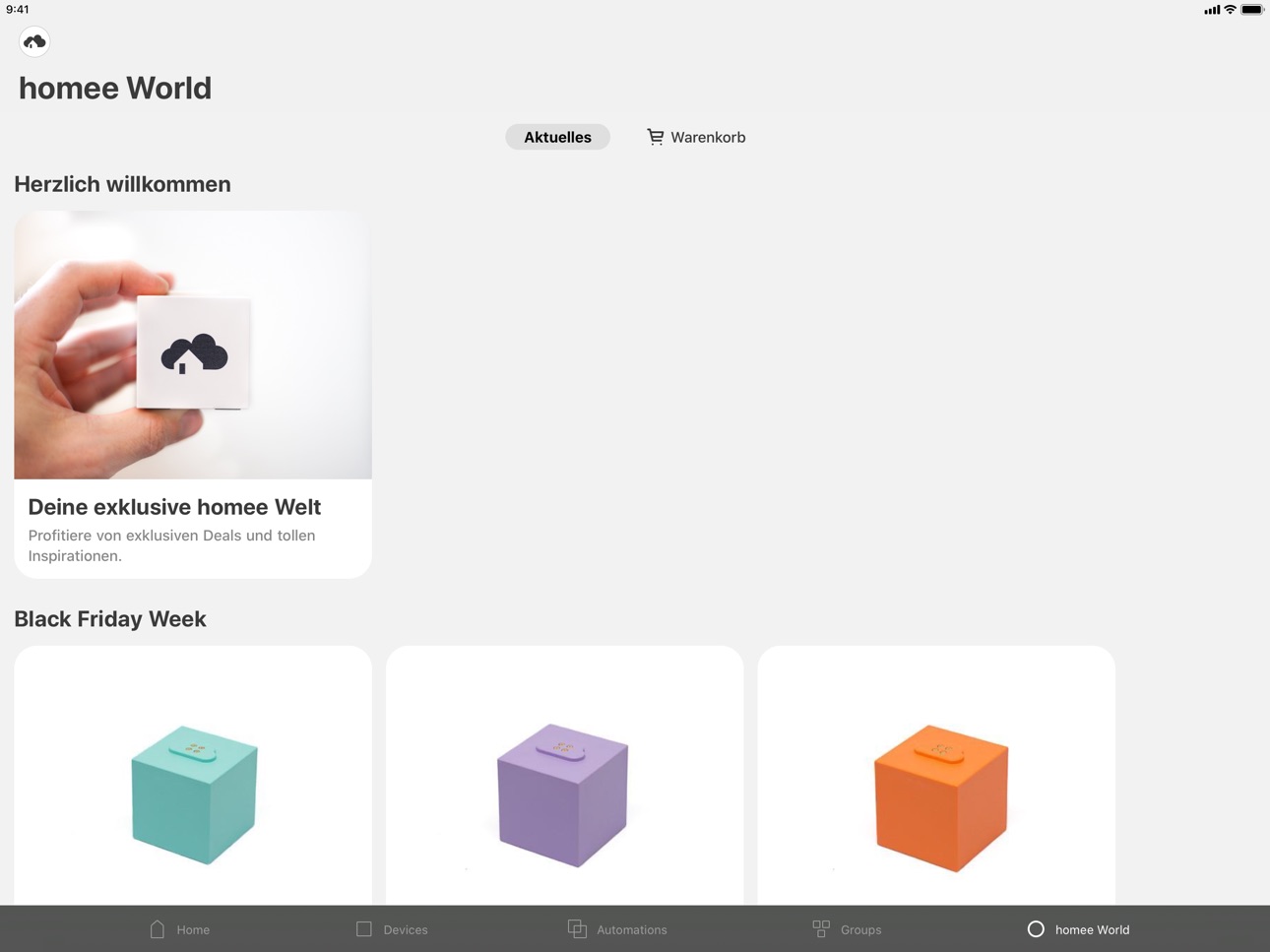Tap the orange homee cube product card
This screenshot has width=1270, height=952.
tap(936, 776)
